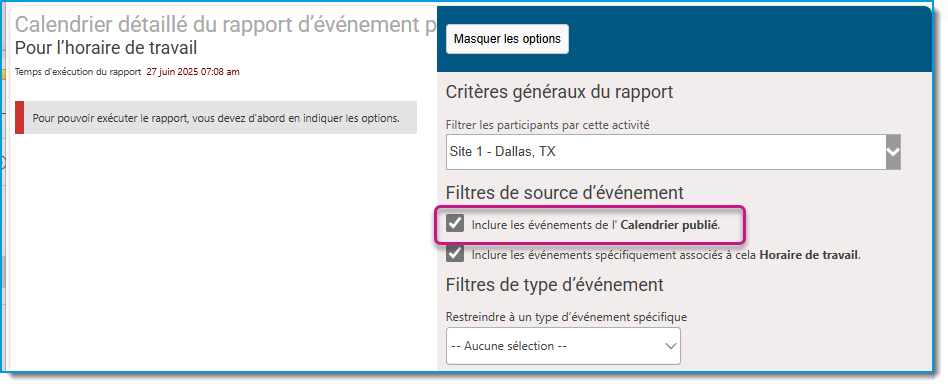Toggle the Calendrier publié events checkbox

455,223
